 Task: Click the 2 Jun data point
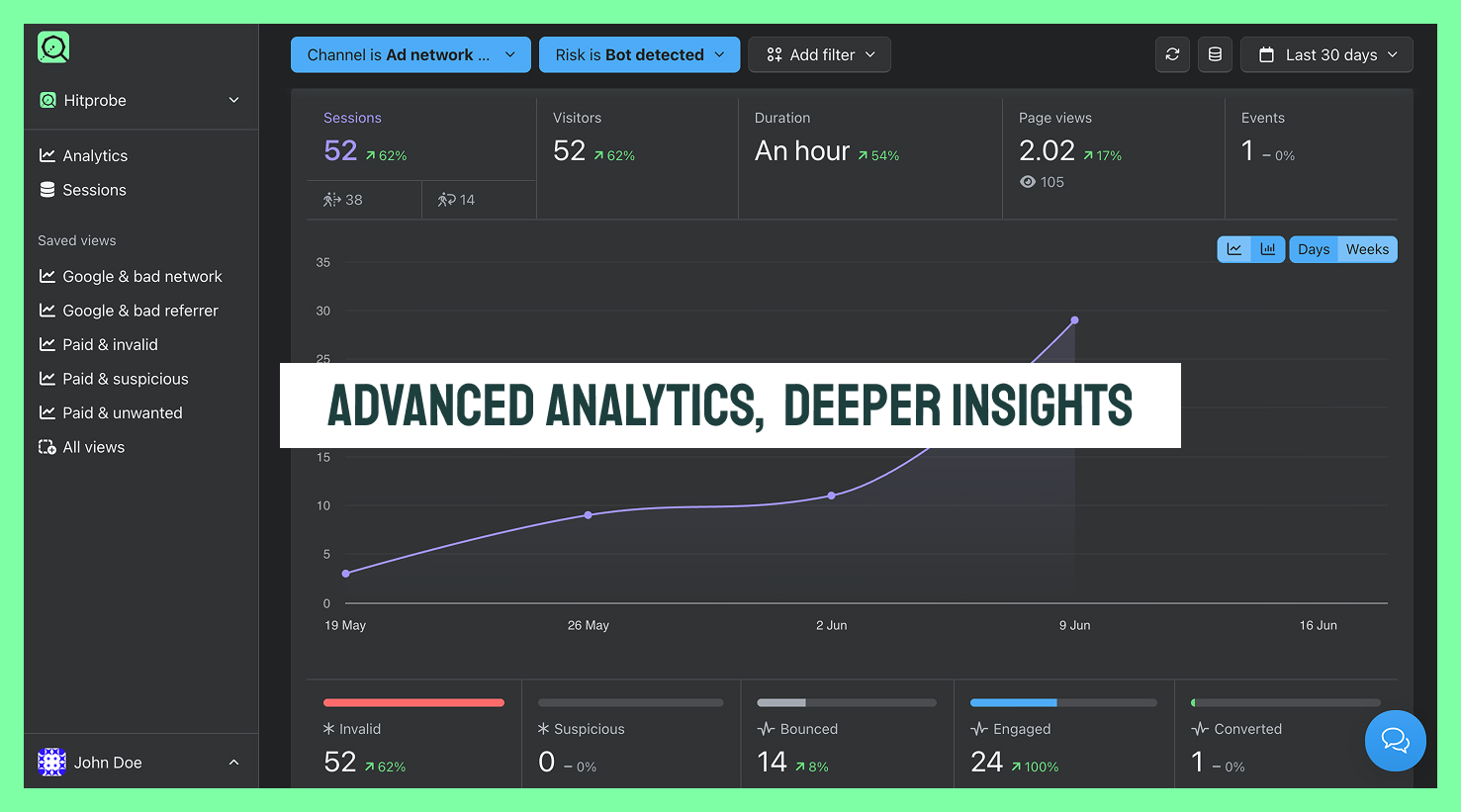pos(832,496)
